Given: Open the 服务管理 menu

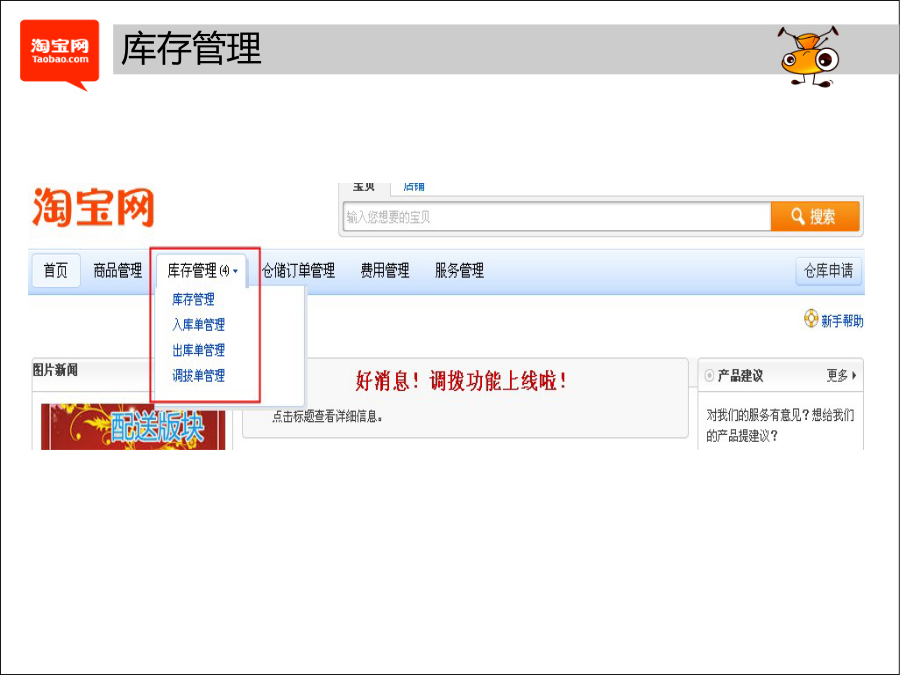Looking at the screenshot, I should pos(459,270).
